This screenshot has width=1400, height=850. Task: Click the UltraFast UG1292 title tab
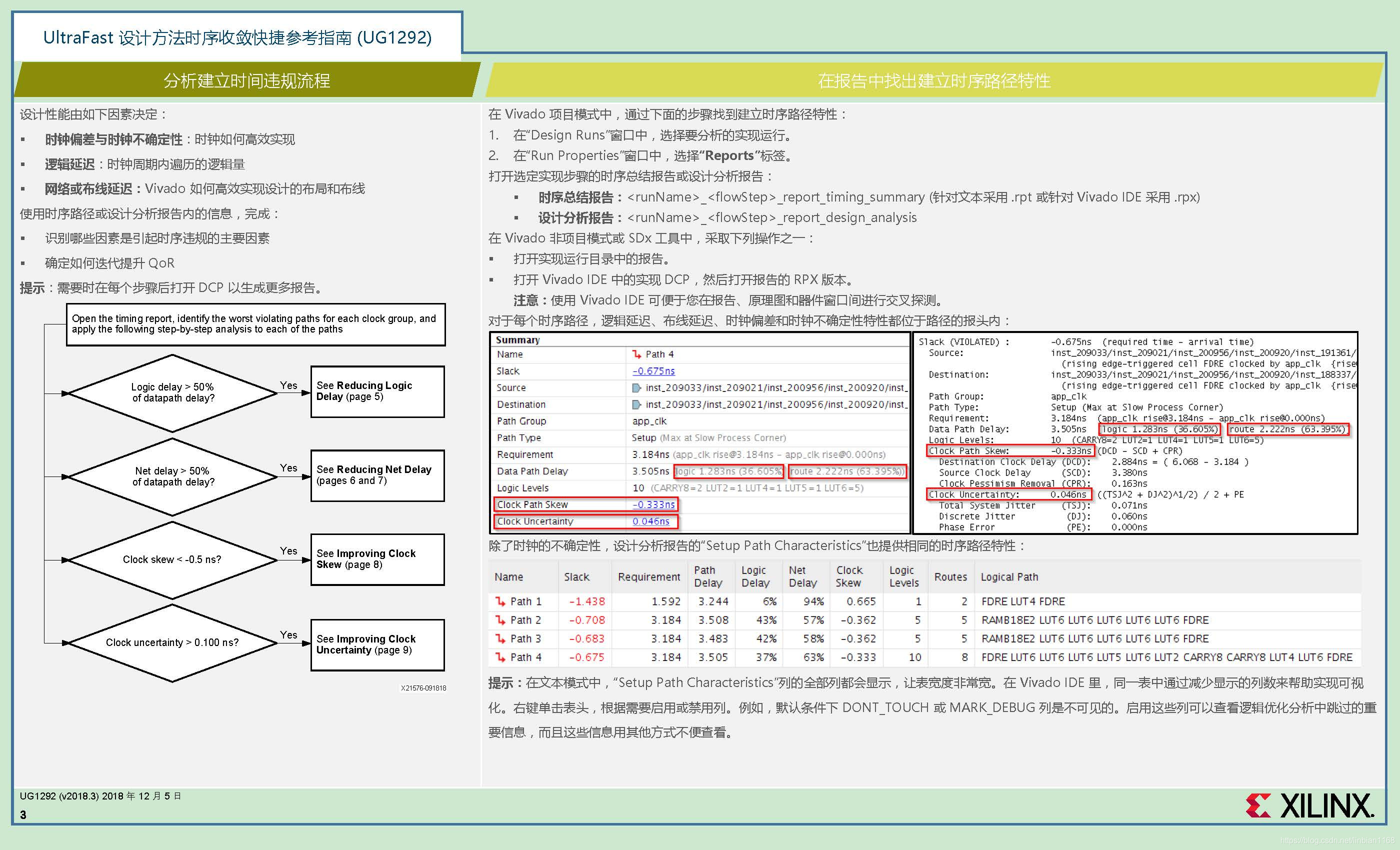pos(237,37)
